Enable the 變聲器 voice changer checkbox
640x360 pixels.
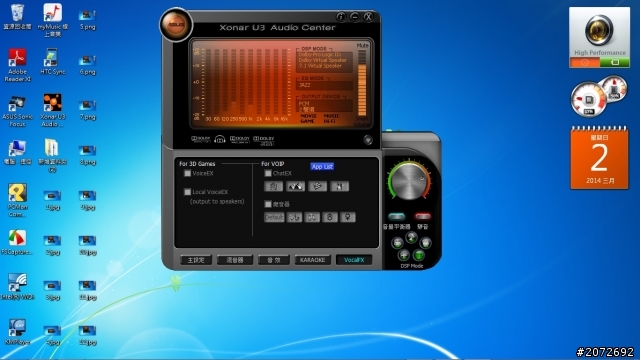coord(268,204)
